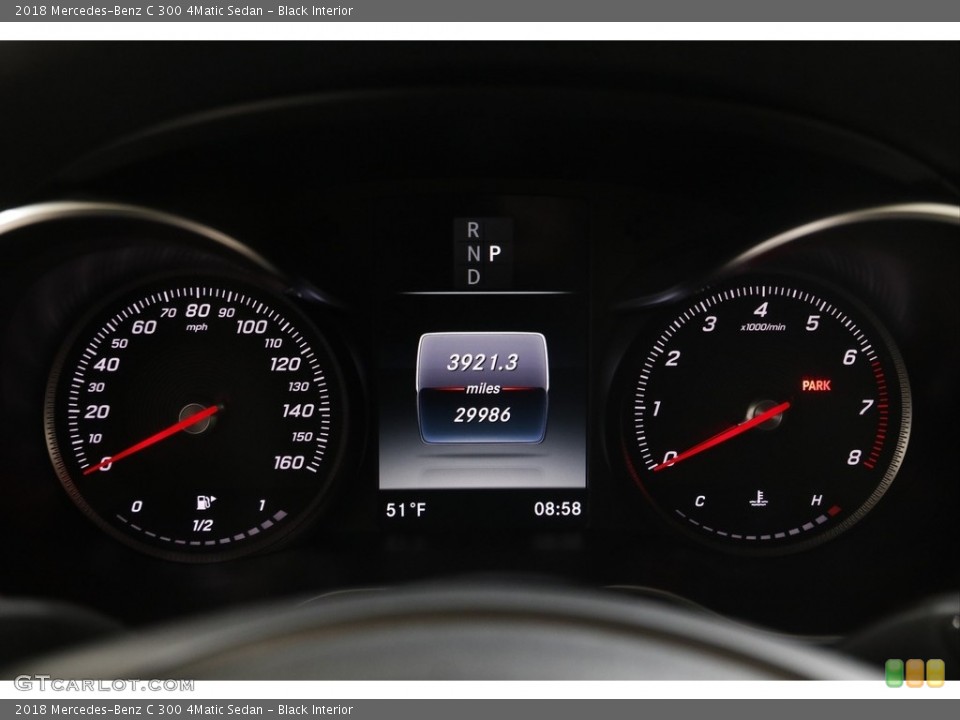Click the 60 mark on speedometer
The image size is (960, 720).
tap(144, 328)
